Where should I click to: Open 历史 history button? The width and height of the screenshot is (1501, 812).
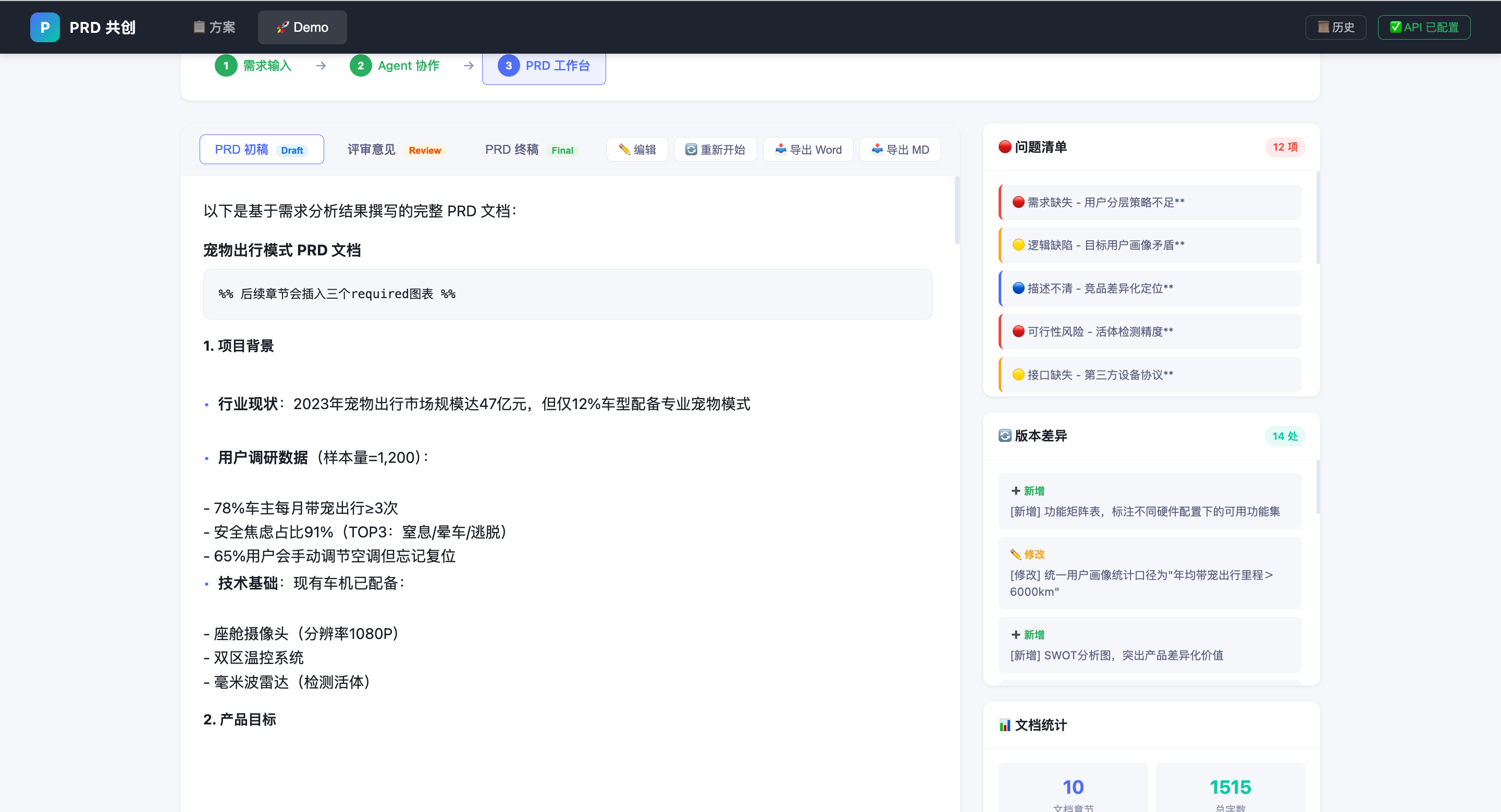pyautogui.click(x=1335, y=28)
